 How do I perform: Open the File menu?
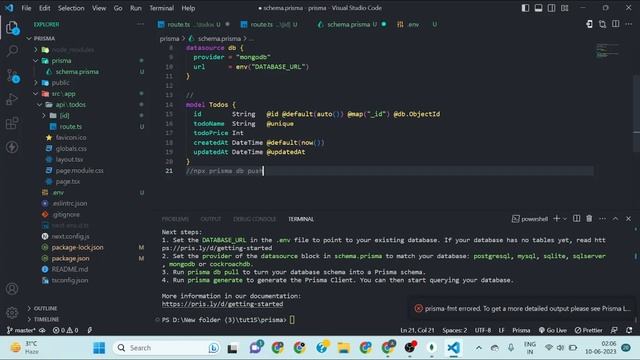pyautogui.click(x=26, y=8)
